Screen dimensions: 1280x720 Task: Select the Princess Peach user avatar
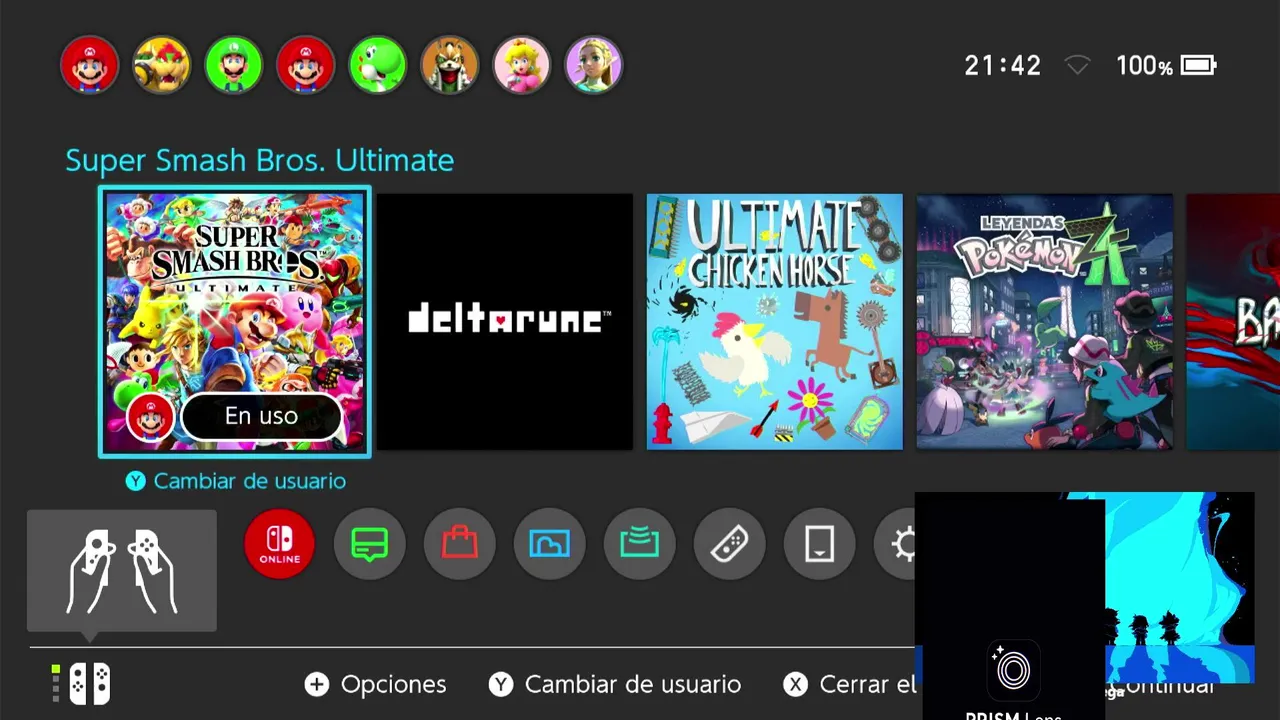coord(522,66)
